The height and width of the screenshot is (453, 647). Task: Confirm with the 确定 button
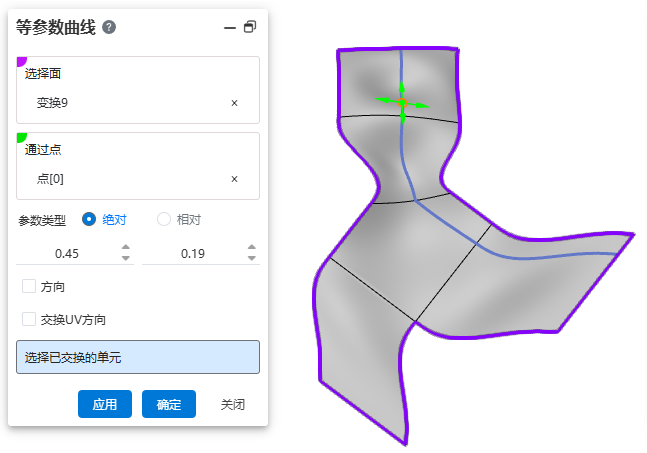169,404
